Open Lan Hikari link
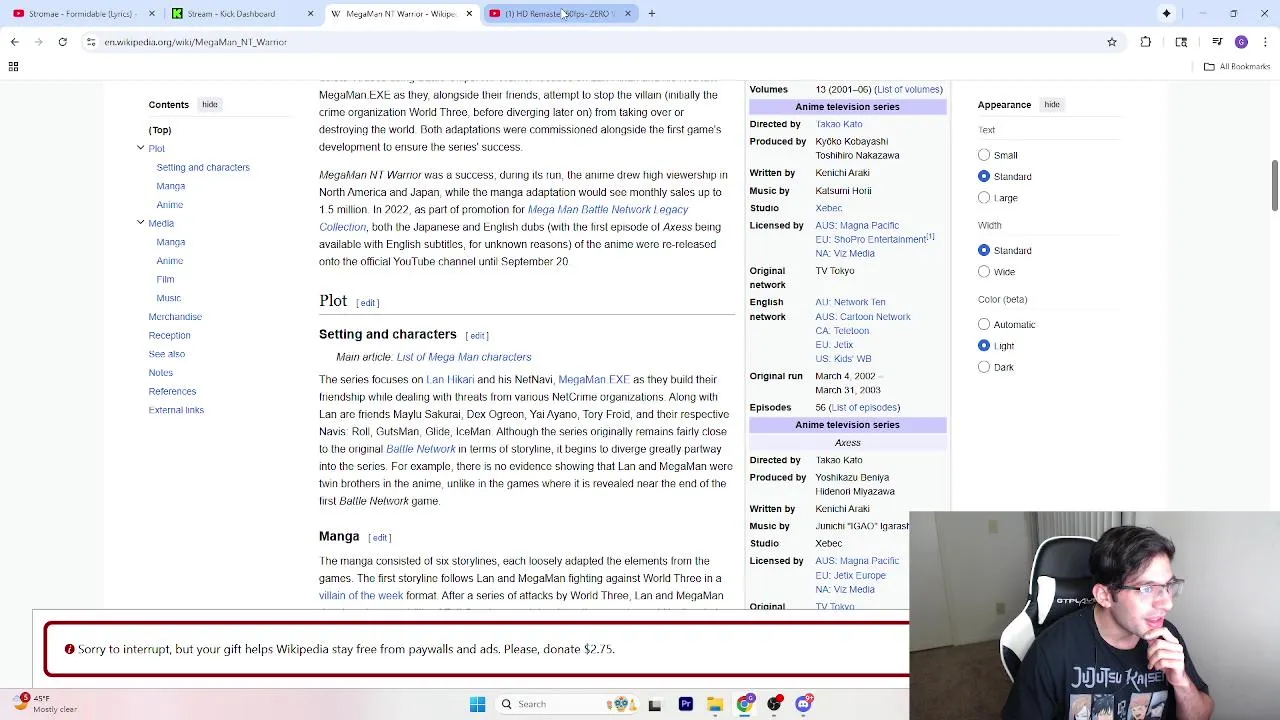The height and width of the screenshot is (720, 1280). [x=450, y=380]
